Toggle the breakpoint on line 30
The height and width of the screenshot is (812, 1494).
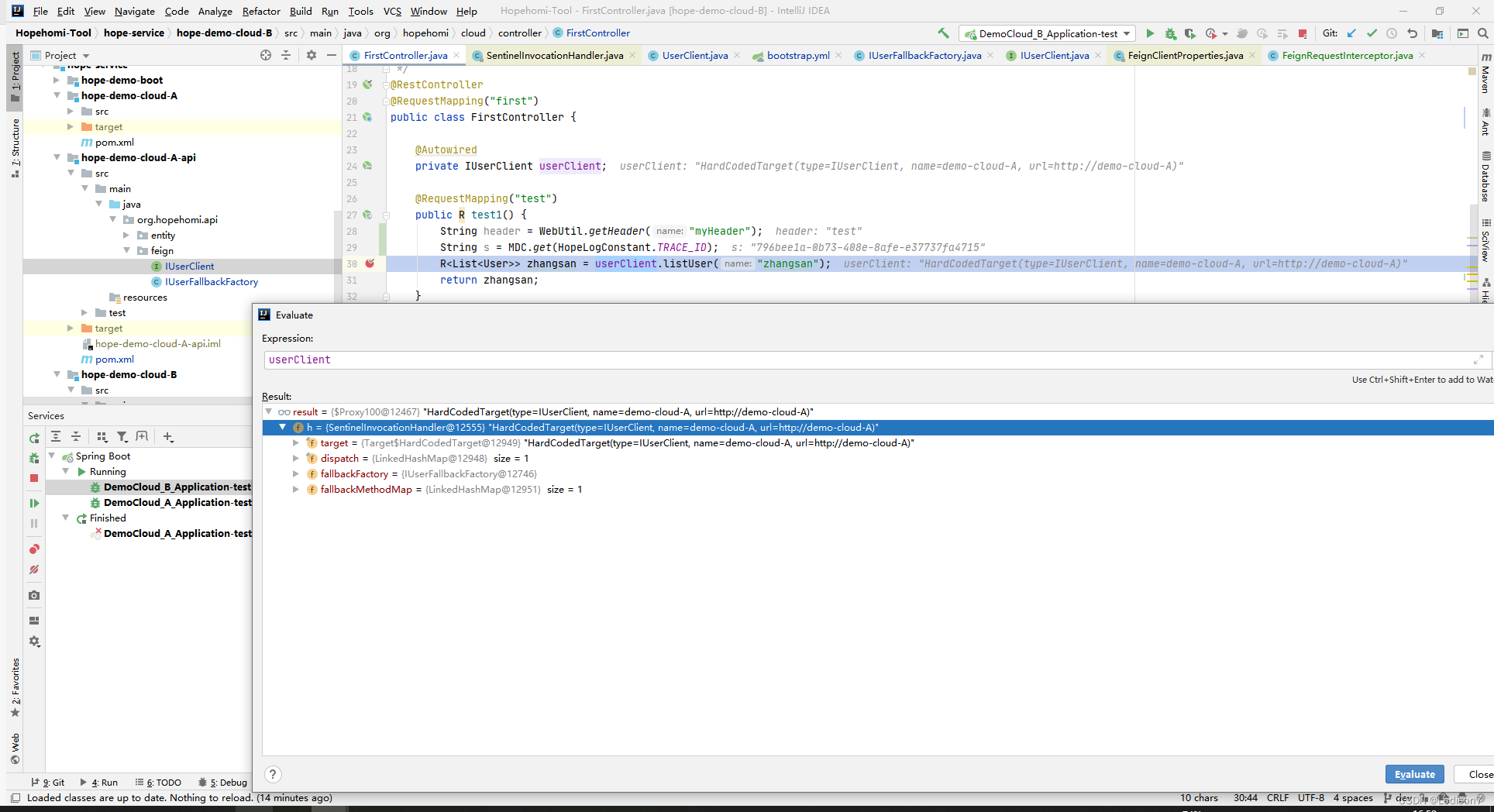tap(370, 263)
